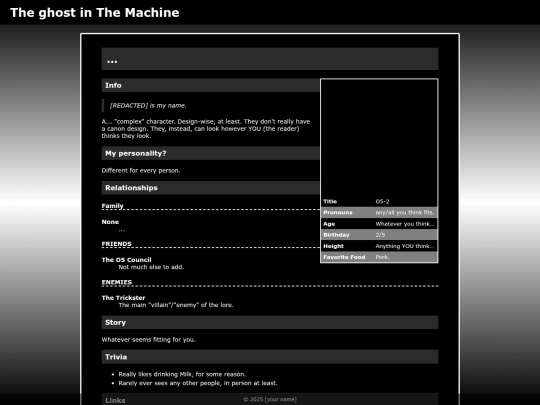Click the 'Relationships' section heading

point(210,188)
